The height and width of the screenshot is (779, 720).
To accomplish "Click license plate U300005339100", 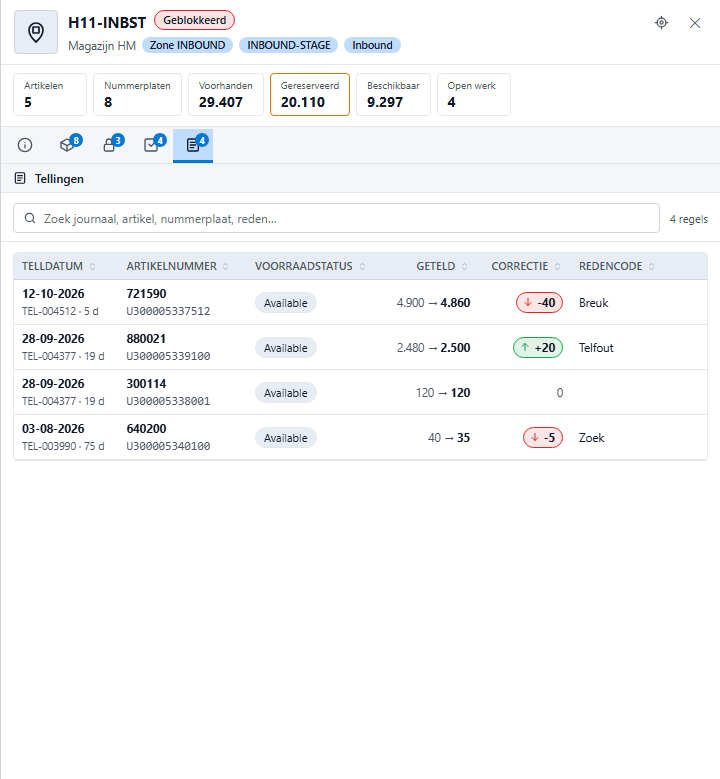I will pos(168,356).
